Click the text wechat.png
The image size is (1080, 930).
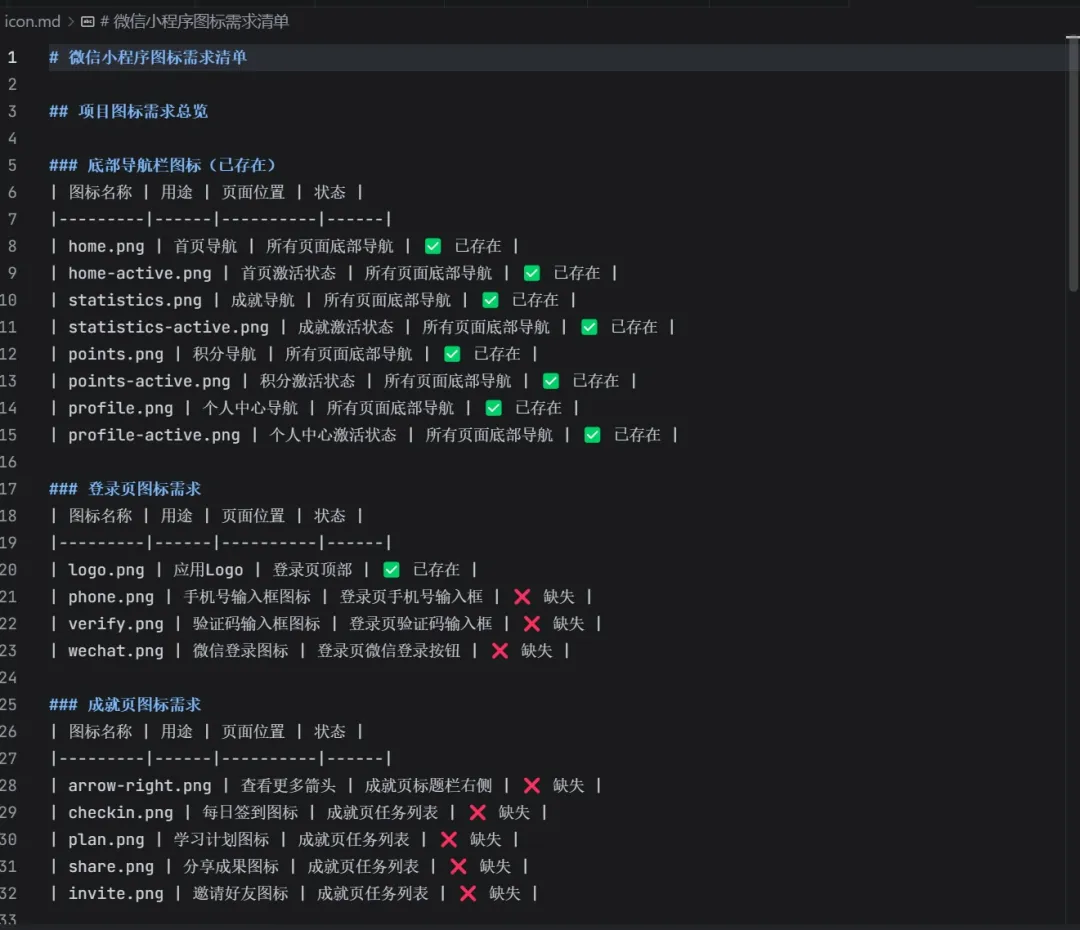tap(116, 650)
